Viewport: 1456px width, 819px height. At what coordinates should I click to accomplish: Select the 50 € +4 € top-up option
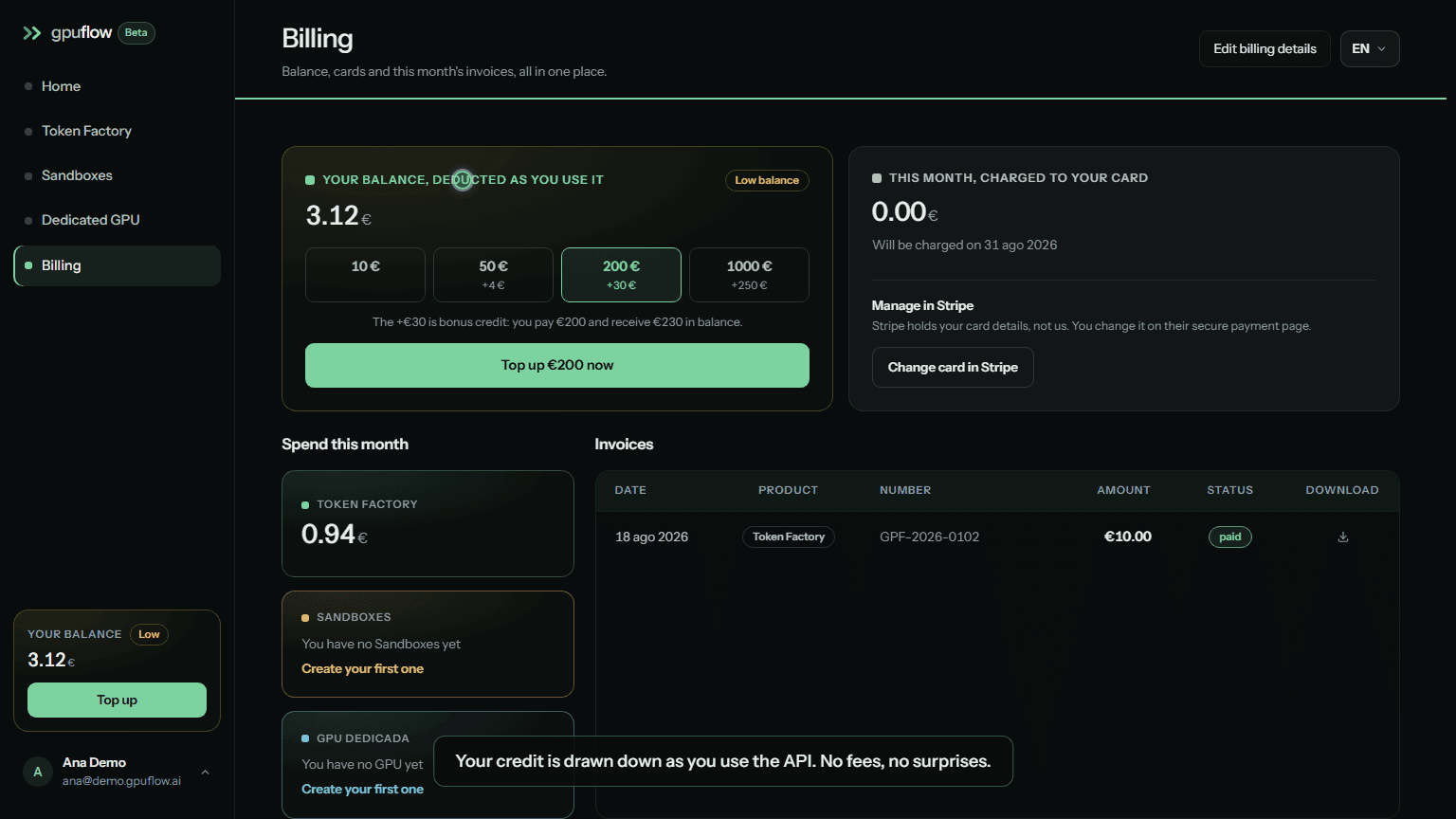click(x=493, y=275)
